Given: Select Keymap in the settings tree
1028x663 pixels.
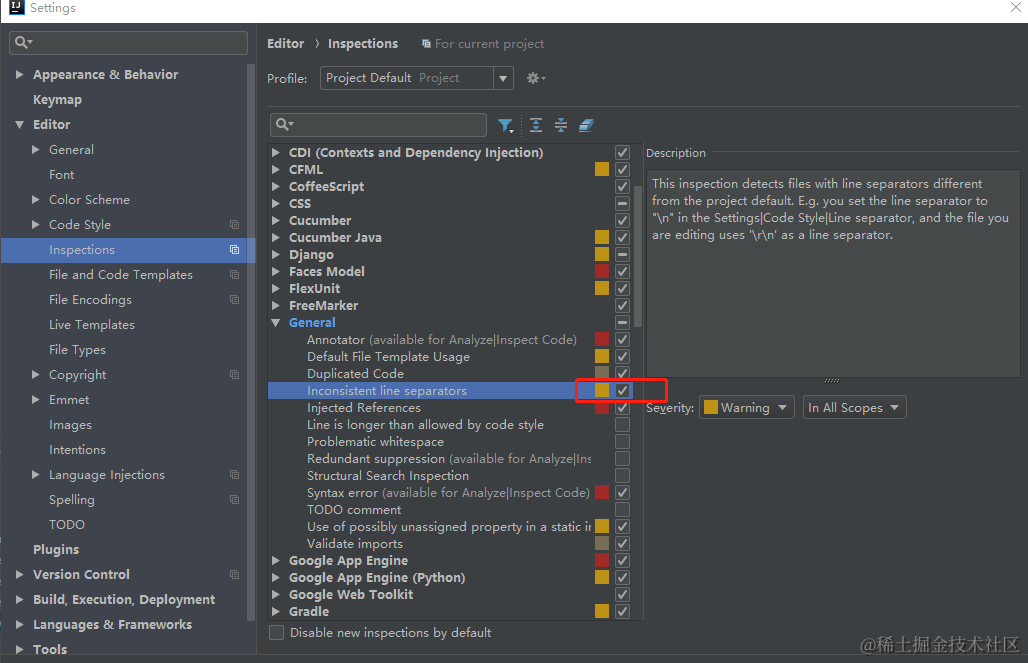Looking at the screenshot, I should 58,100.
